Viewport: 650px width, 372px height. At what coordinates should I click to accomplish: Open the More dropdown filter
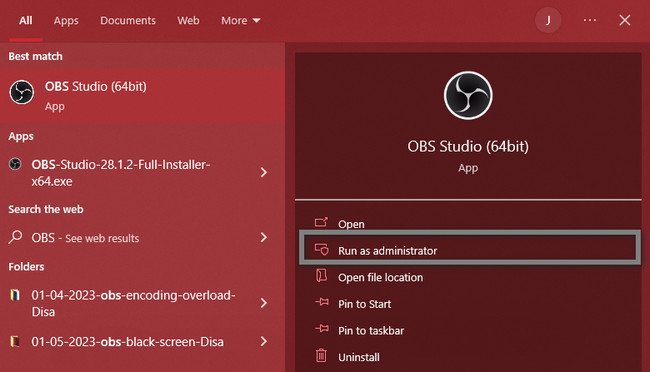(x=240, y=20)
